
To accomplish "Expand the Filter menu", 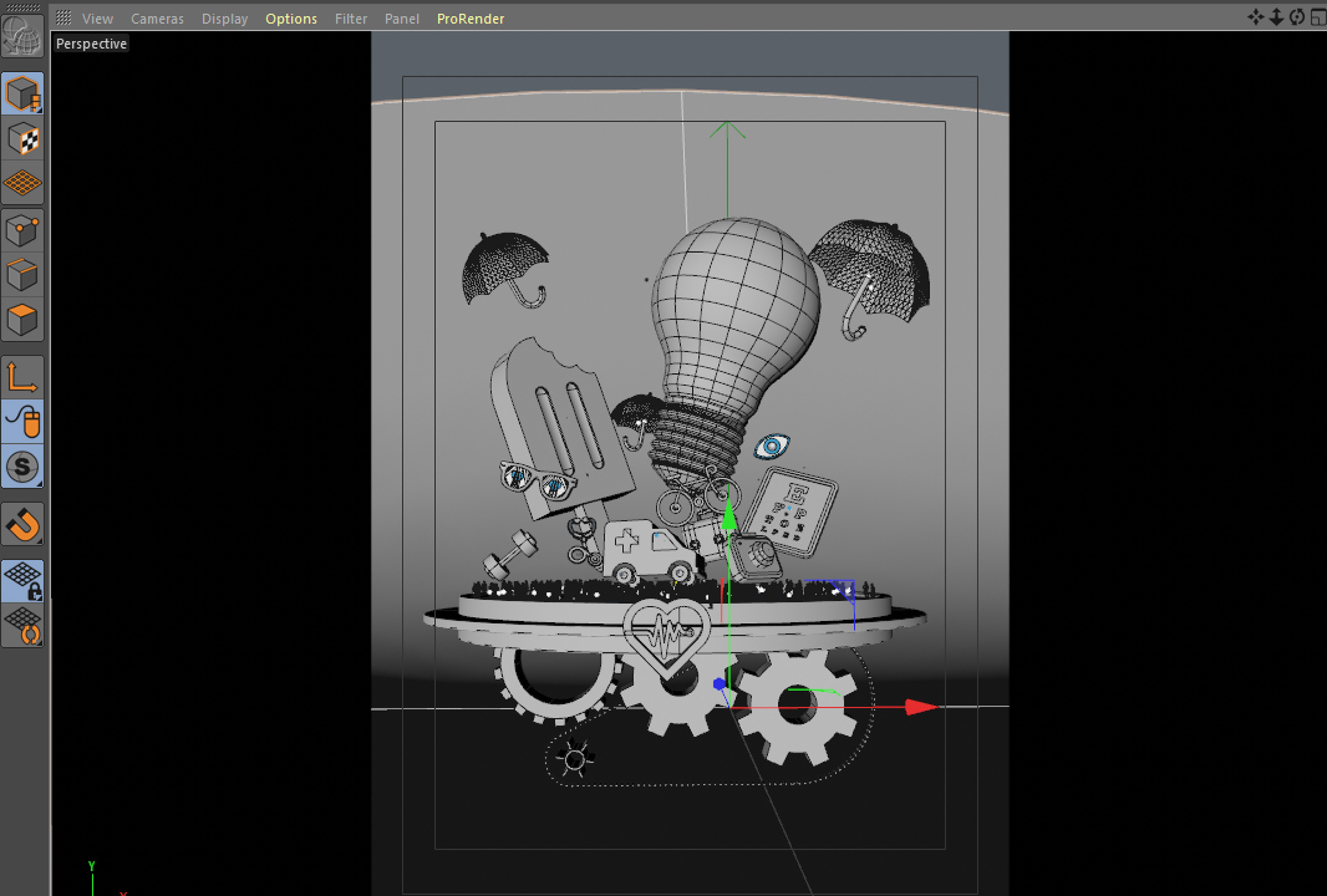I will [x=350, y=19].
